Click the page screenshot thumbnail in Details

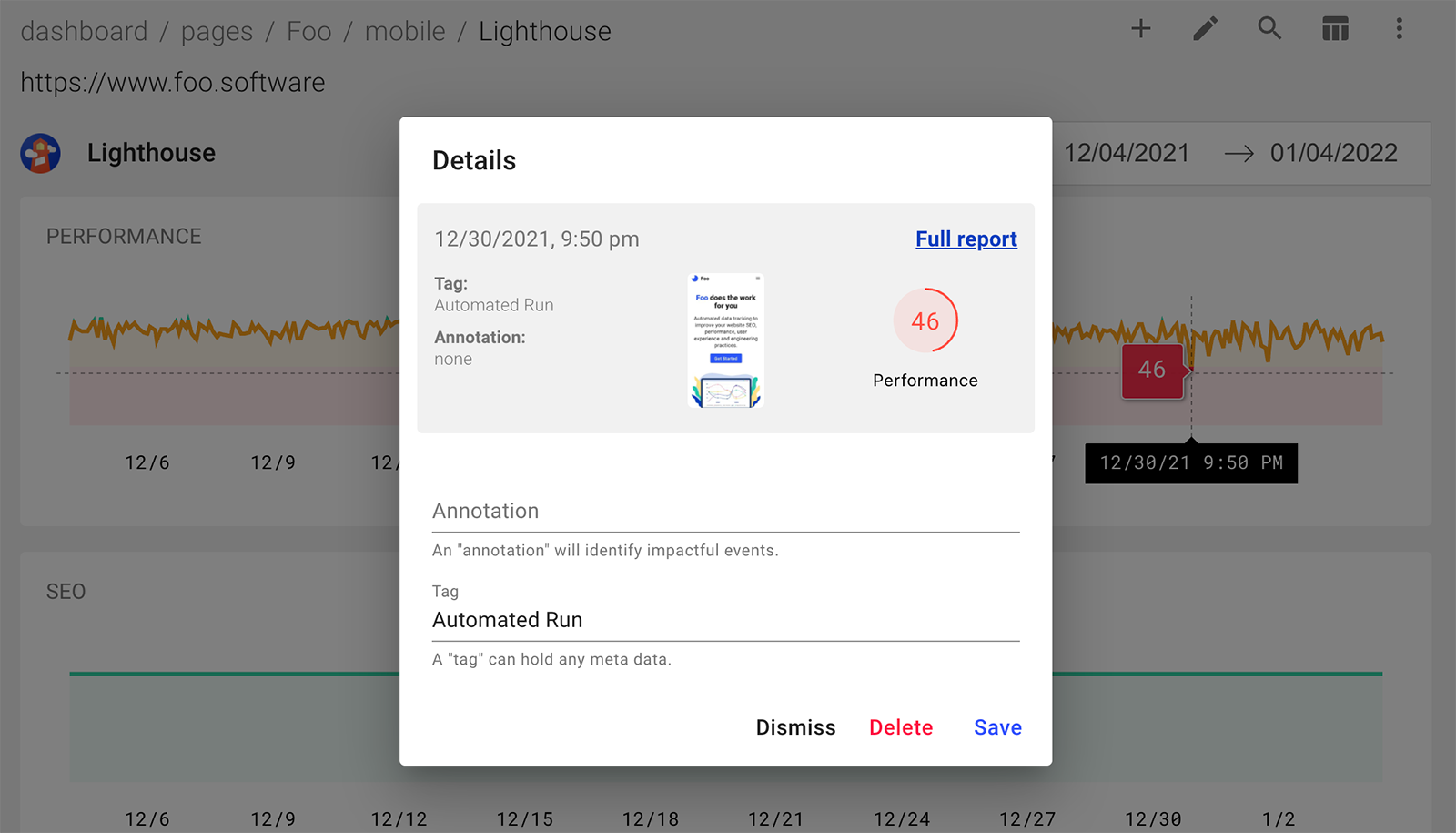point(725,340)
